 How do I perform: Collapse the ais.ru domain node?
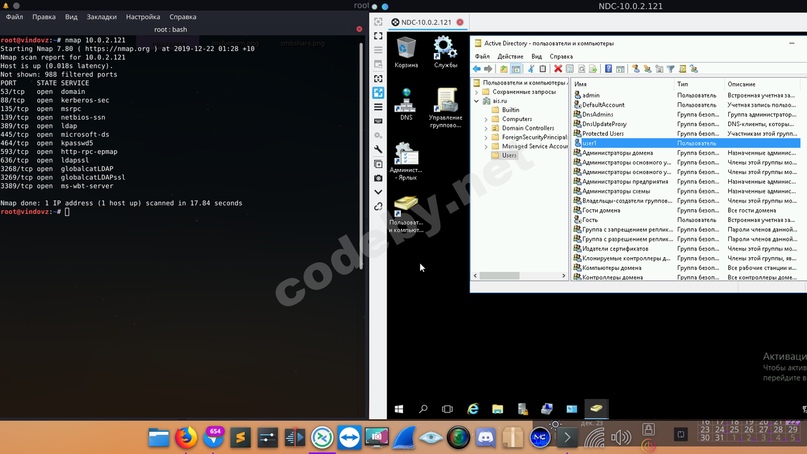pos(477,101)
